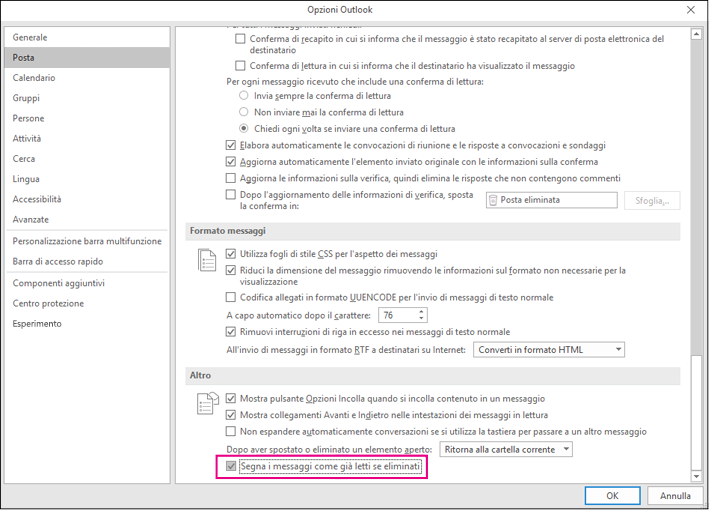Enable Conferma di recapito checkbox

click(240, 39)
